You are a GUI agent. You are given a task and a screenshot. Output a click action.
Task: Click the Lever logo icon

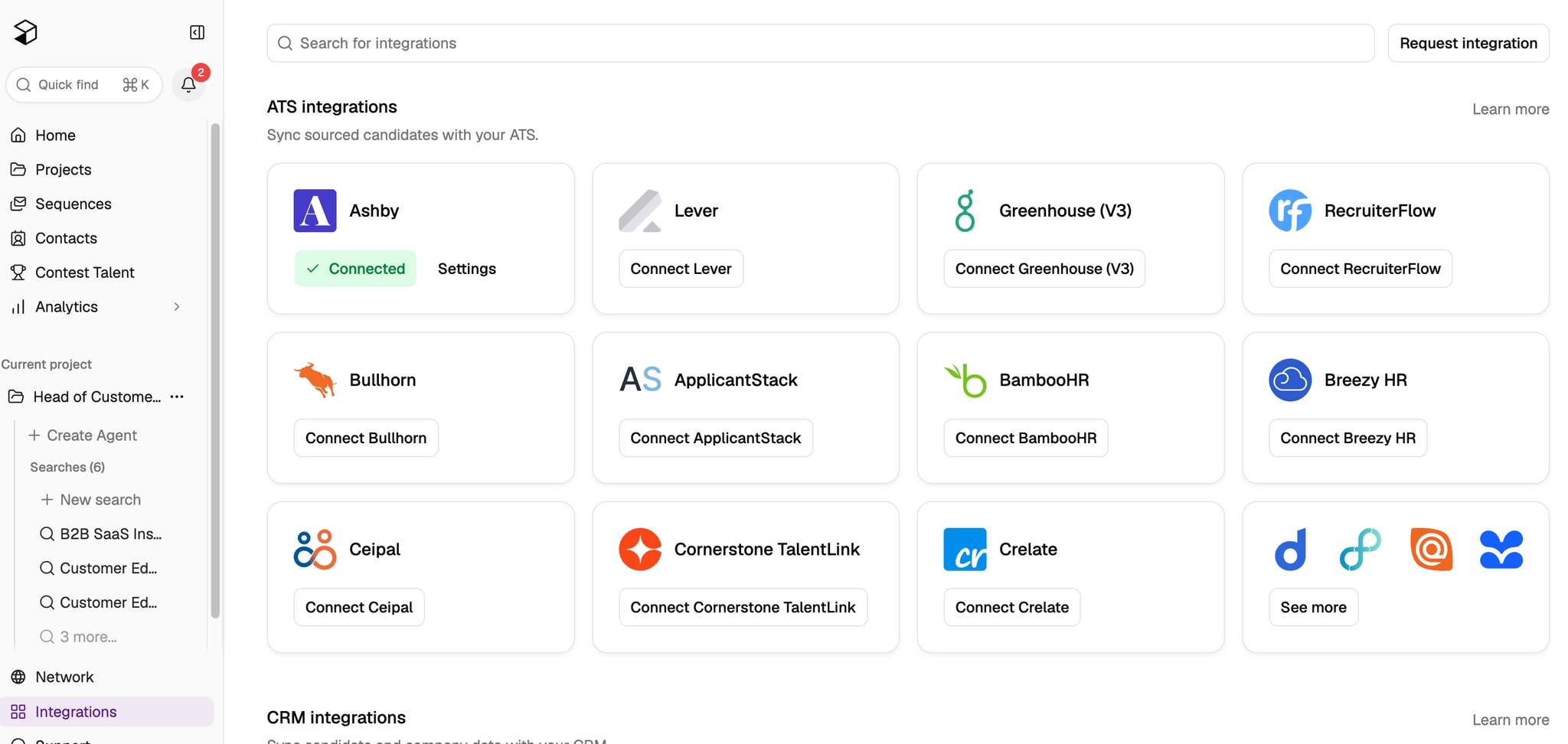click(x=640, y=210)
